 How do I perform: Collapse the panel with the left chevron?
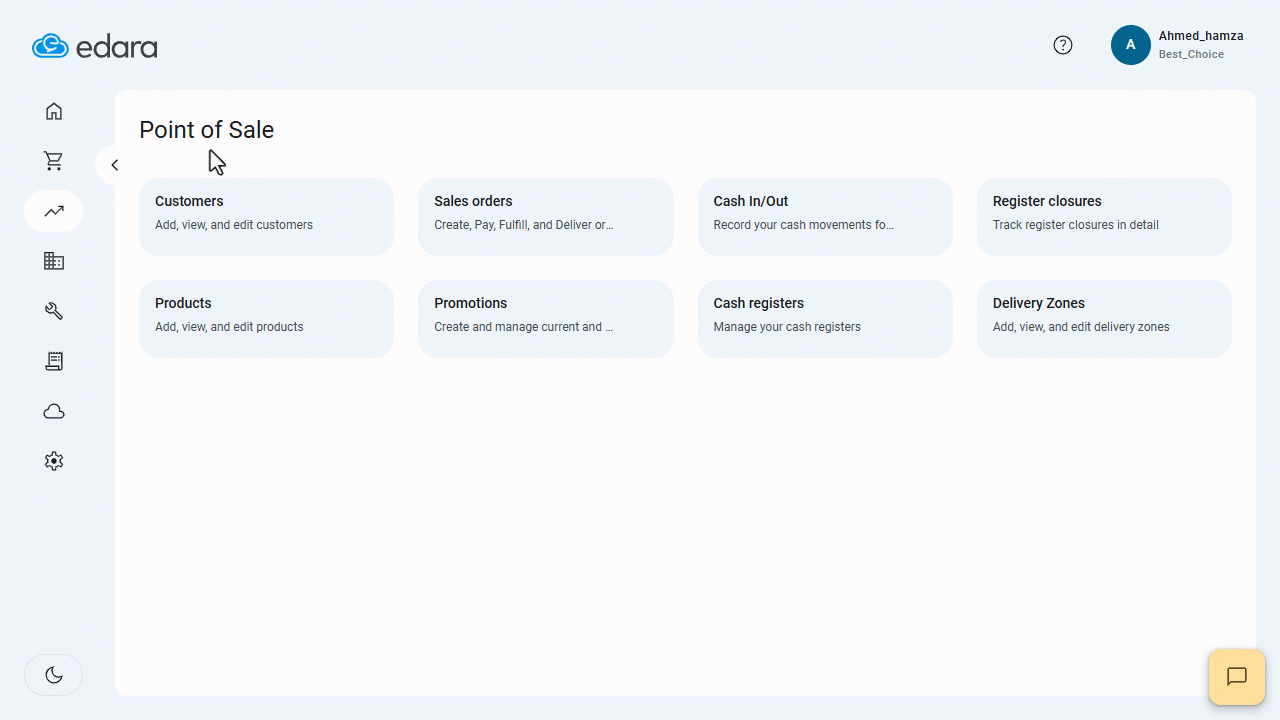click(x=114, y=165)
